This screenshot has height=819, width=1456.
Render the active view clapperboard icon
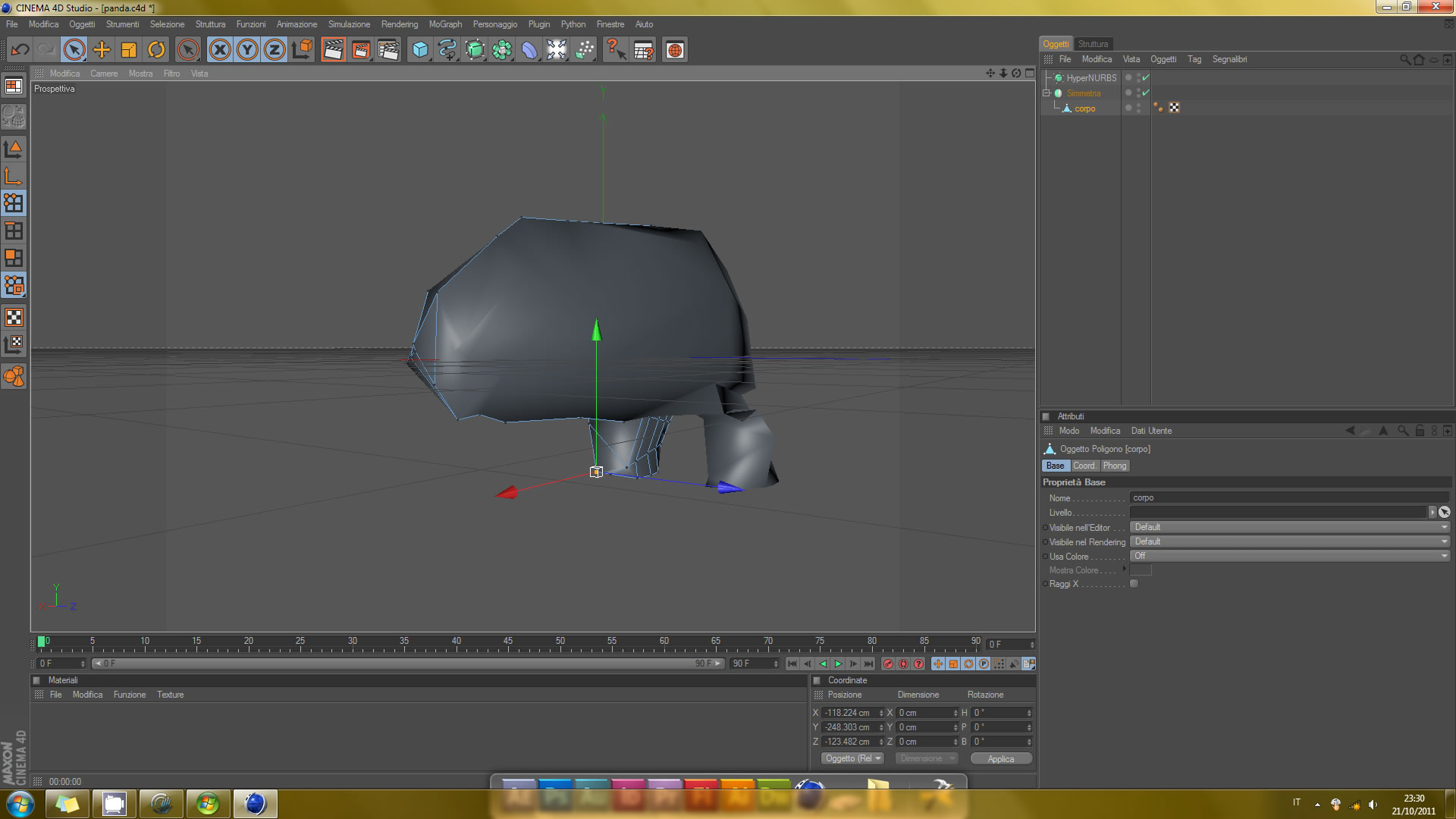coord(333,50)
